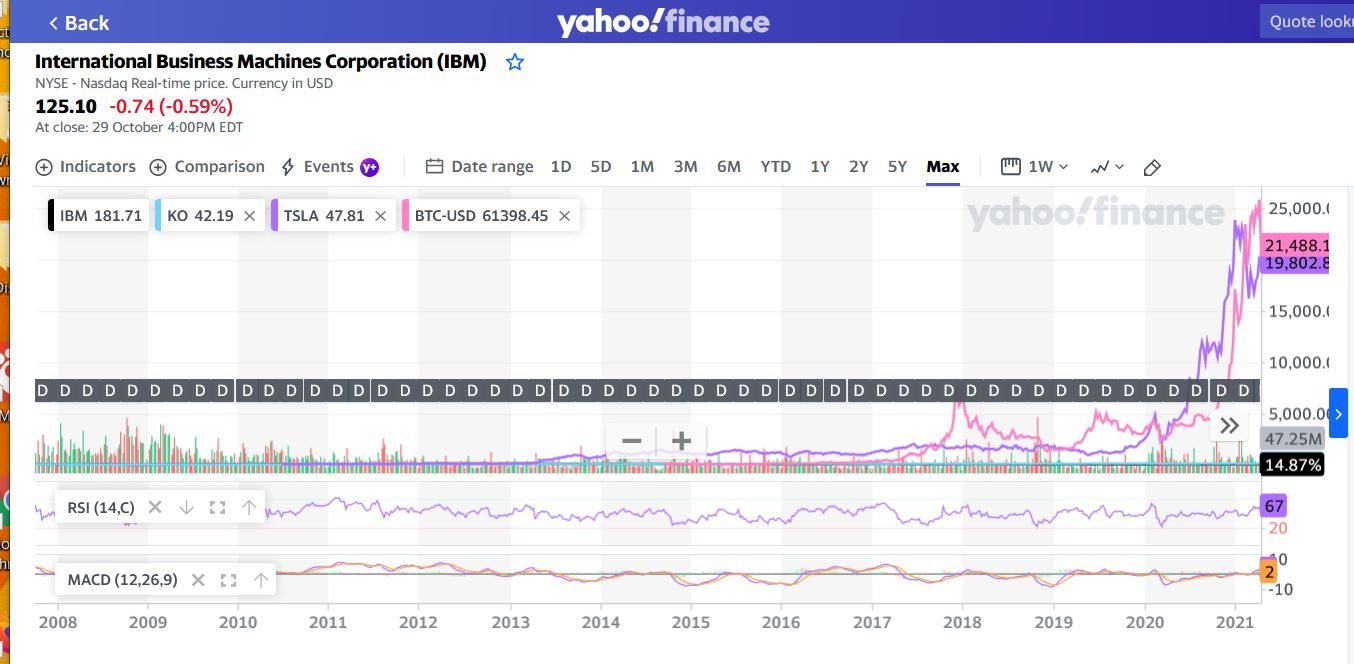Viewport: 1354px width, 664px height.
Task: Click the pink BTC-USD color bar
Action: [405, 215]
